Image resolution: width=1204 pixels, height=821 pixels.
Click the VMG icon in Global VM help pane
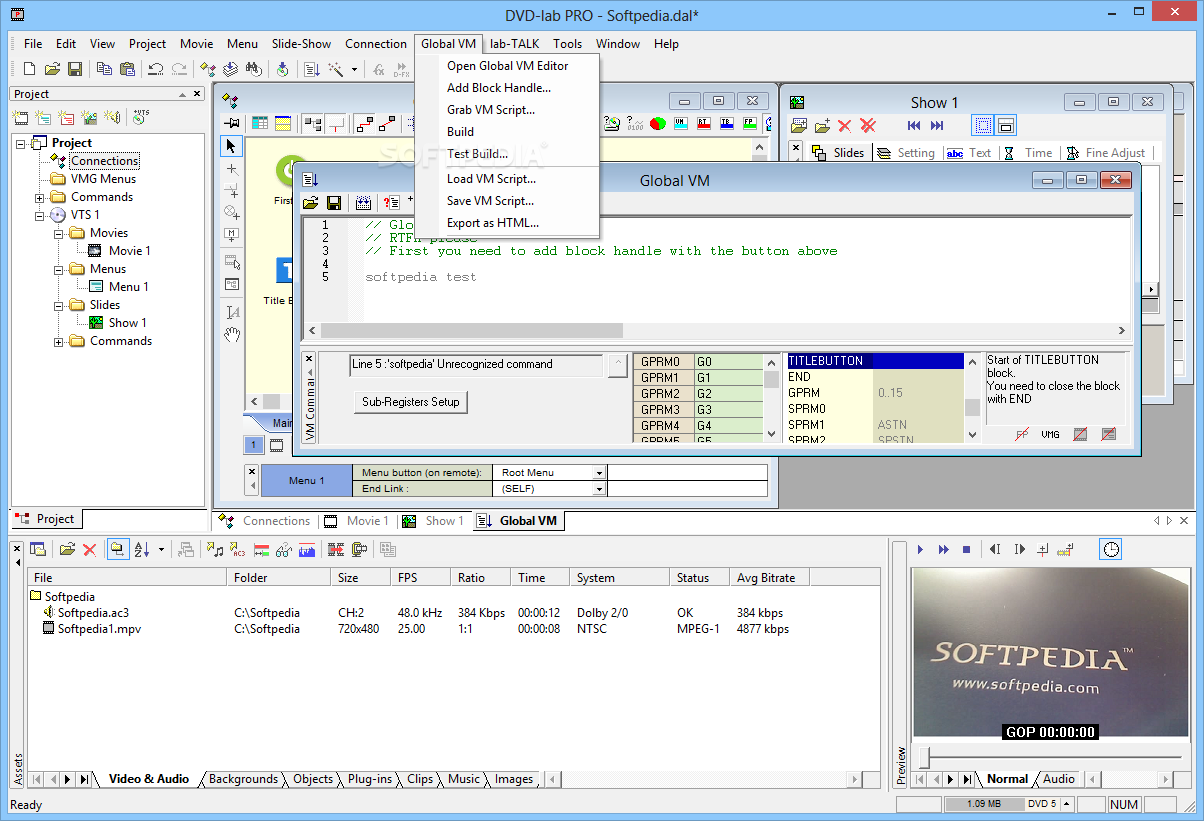pyautogui.click(x=1050, y=435)
